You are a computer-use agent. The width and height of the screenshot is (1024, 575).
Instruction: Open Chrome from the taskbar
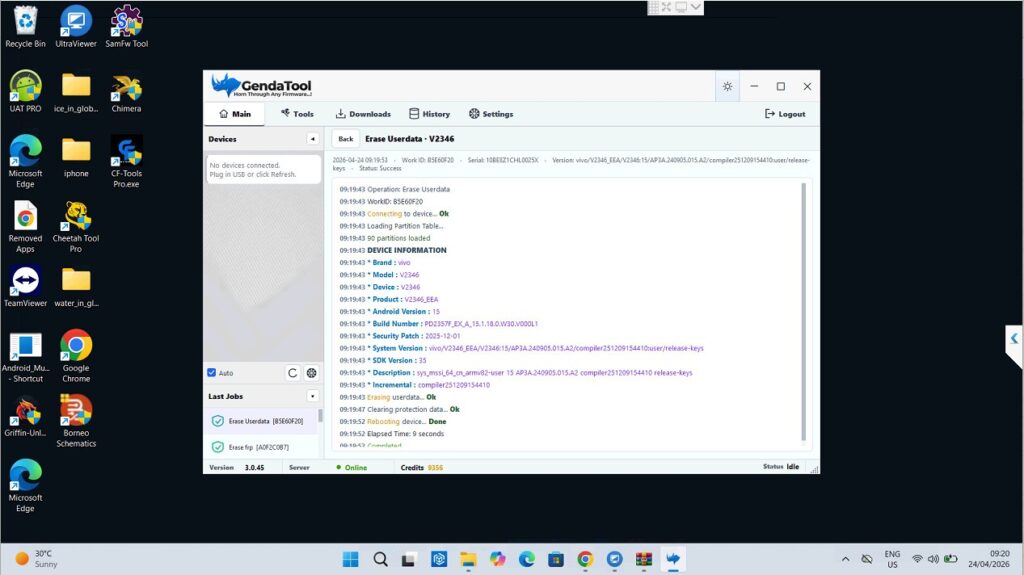point(584,559)
